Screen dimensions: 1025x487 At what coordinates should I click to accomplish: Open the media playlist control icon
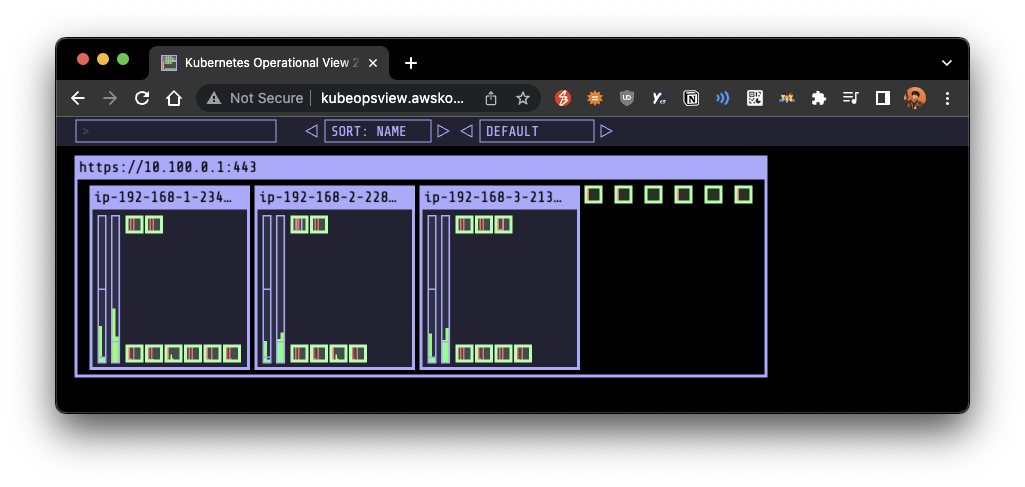(x=850, y=98)
